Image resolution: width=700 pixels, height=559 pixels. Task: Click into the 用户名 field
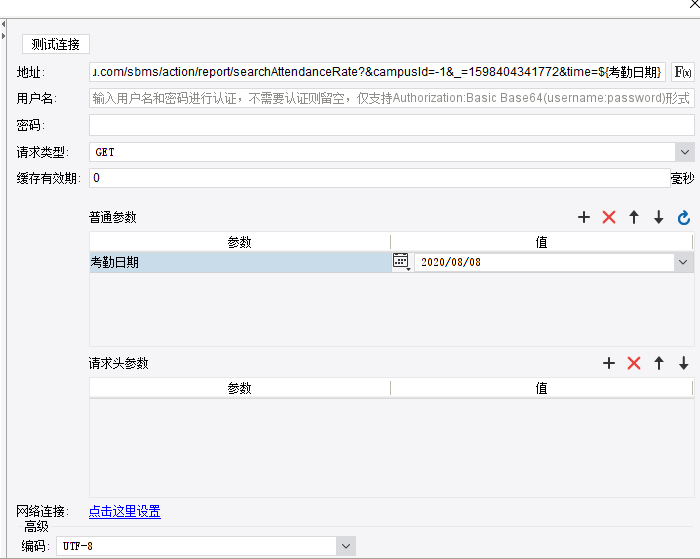pyautogui.click(x=392, y=98)
